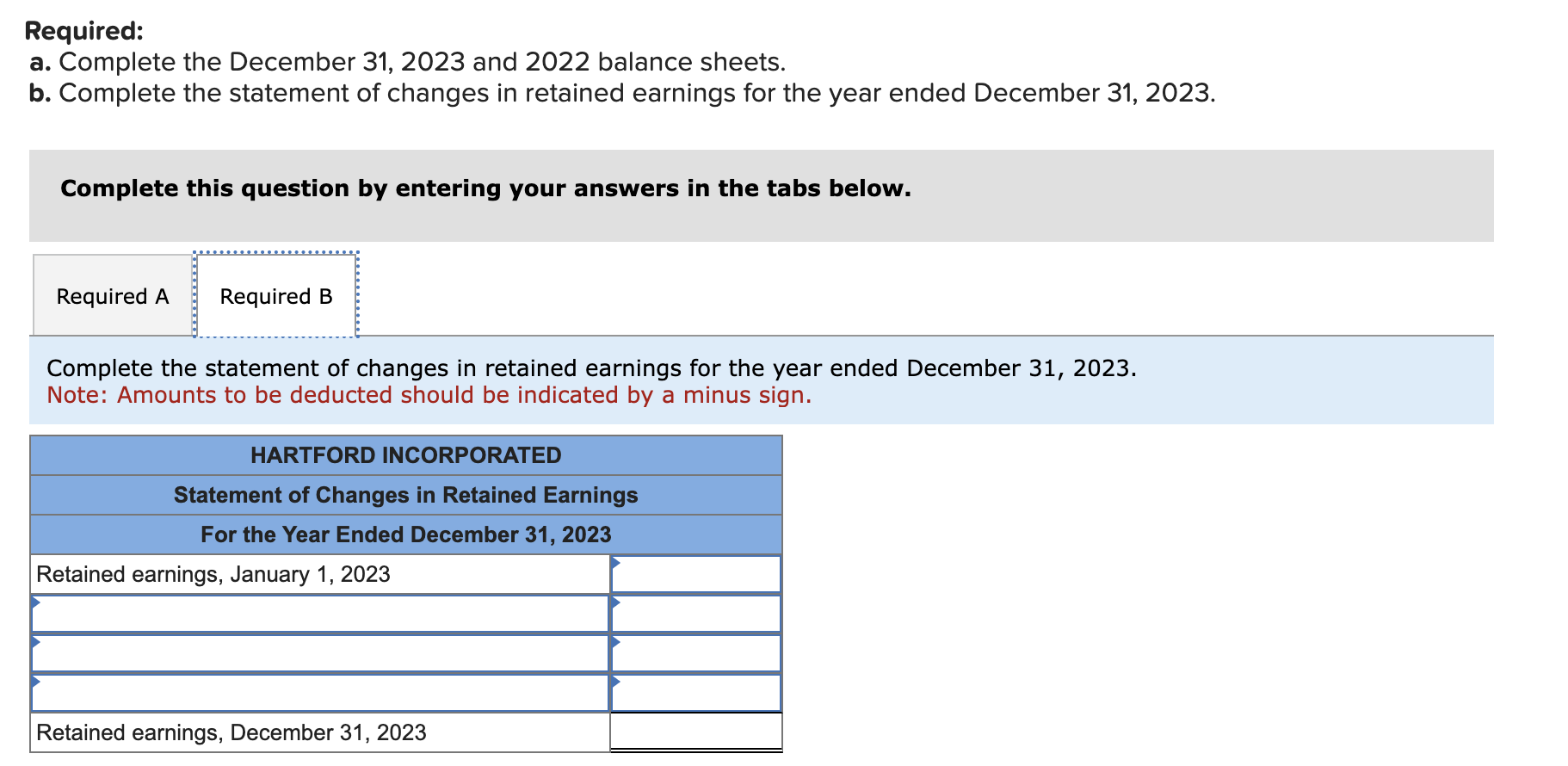The image size is (1568, 766).
Task: Select the January 1, 2023 amount cell
Action: pos(697,572)
